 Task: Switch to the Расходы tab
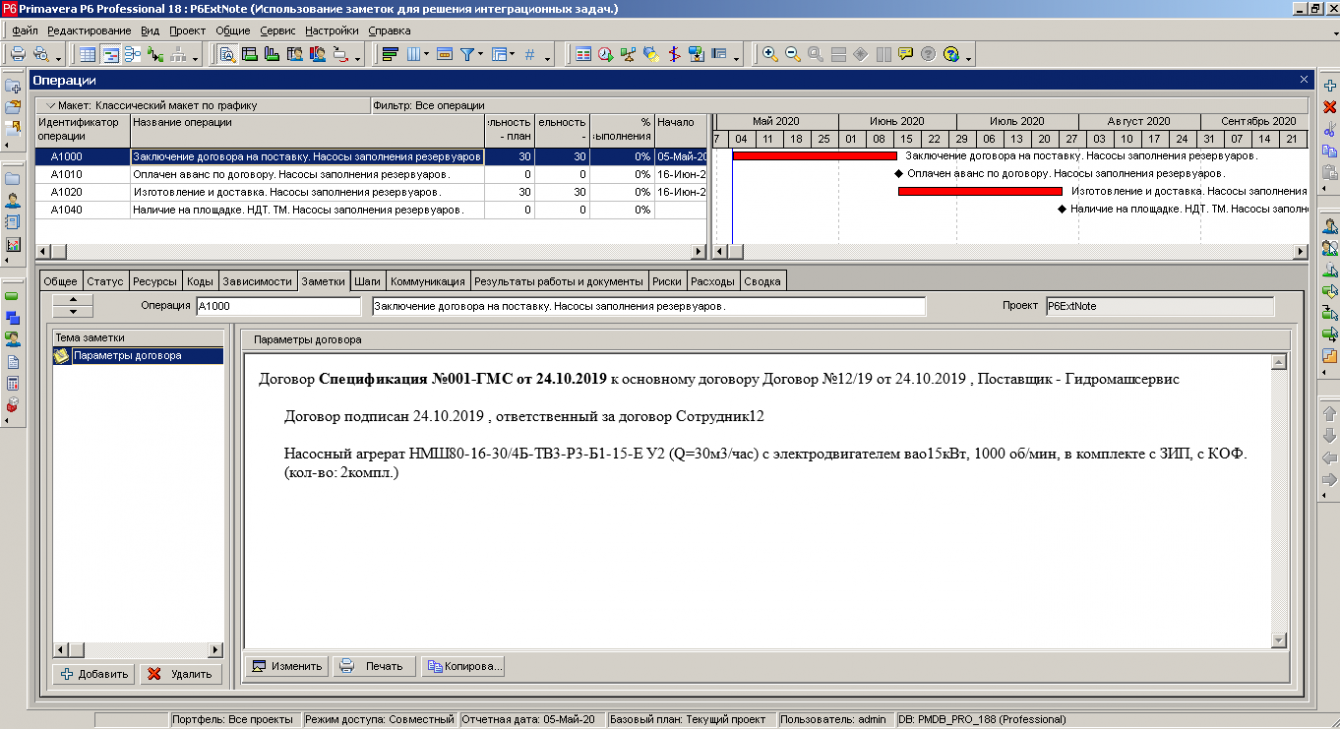tap(713, 281)
